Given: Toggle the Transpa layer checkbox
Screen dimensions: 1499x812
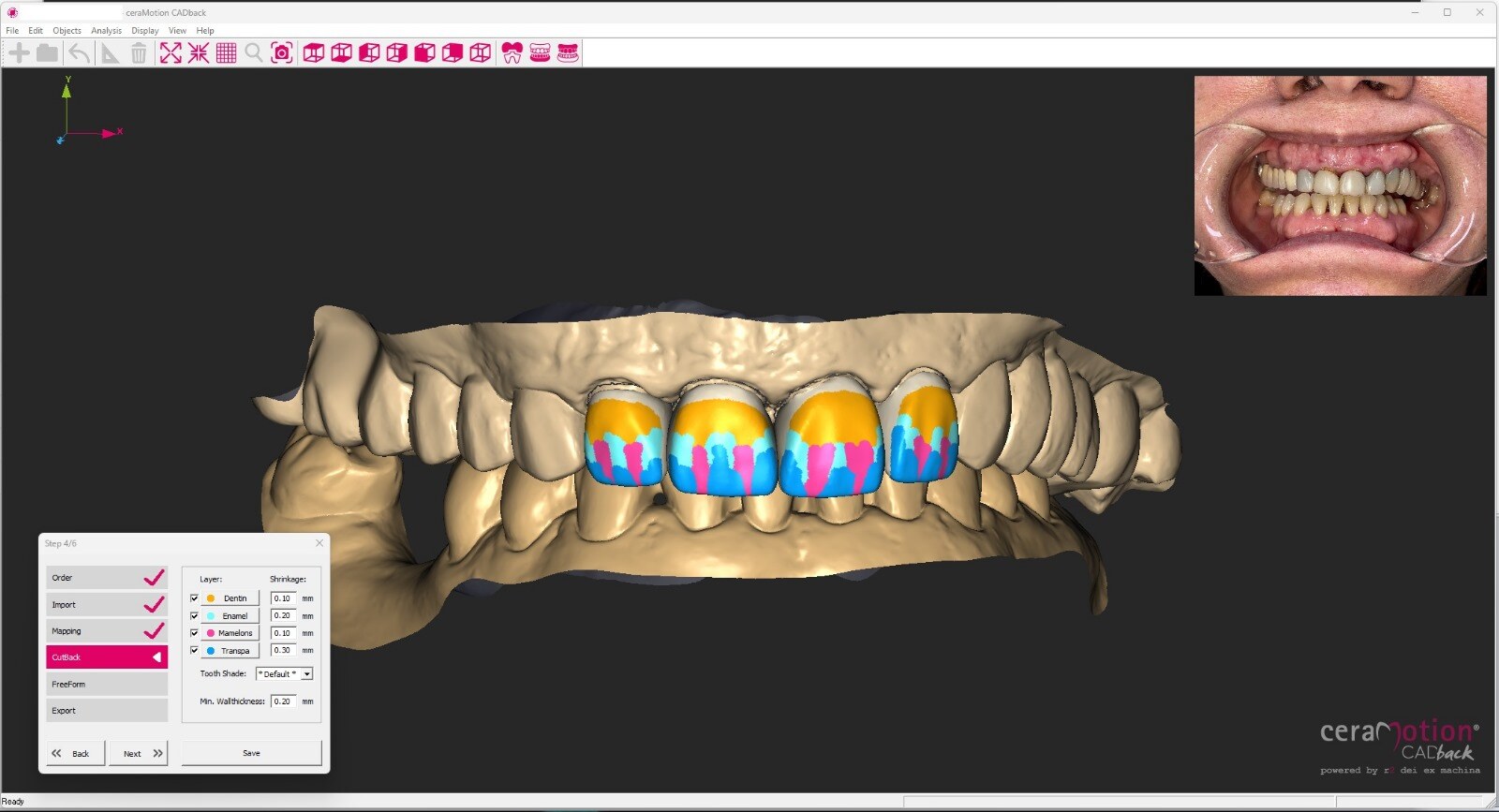Looking at the screenshot, I should pos(194,650).
